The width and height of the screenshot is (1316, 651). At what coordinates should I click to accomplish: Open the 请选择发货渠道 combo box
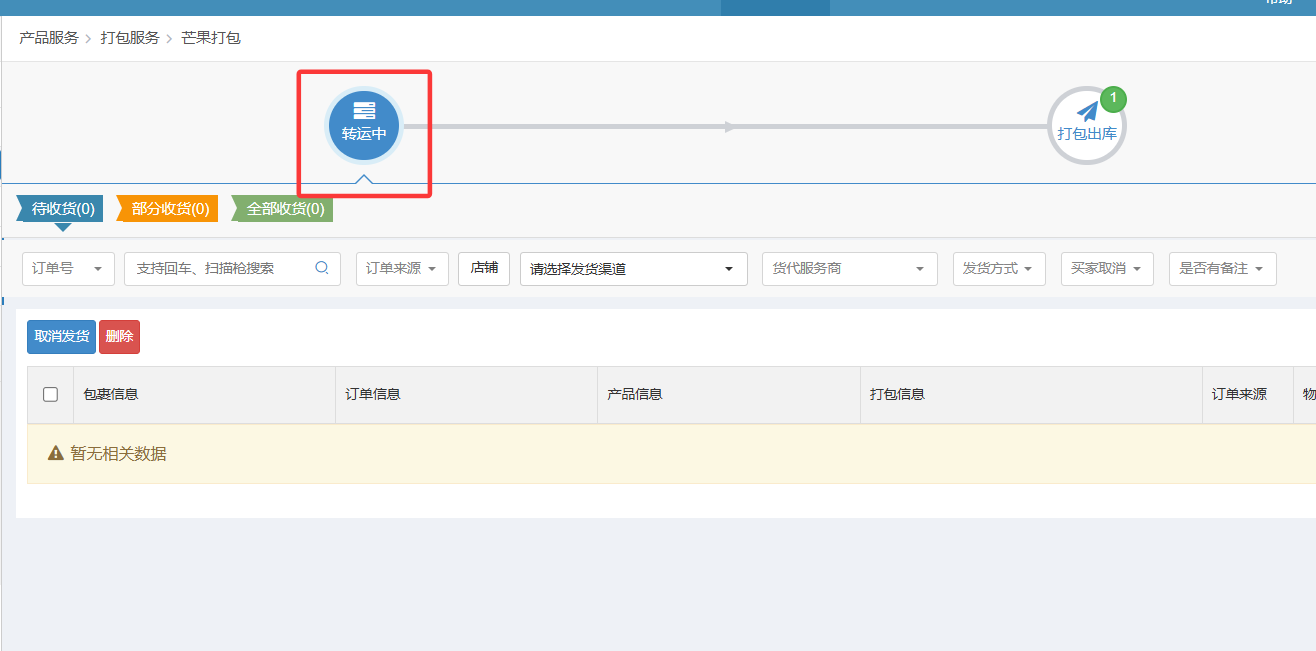(x=633, y=269)
